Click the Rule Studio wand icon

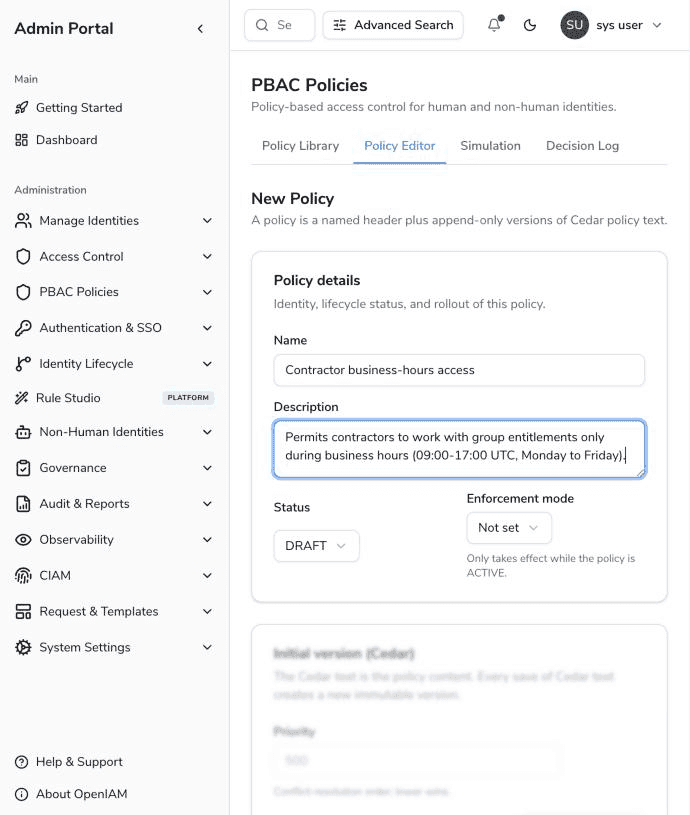[21, 398]
